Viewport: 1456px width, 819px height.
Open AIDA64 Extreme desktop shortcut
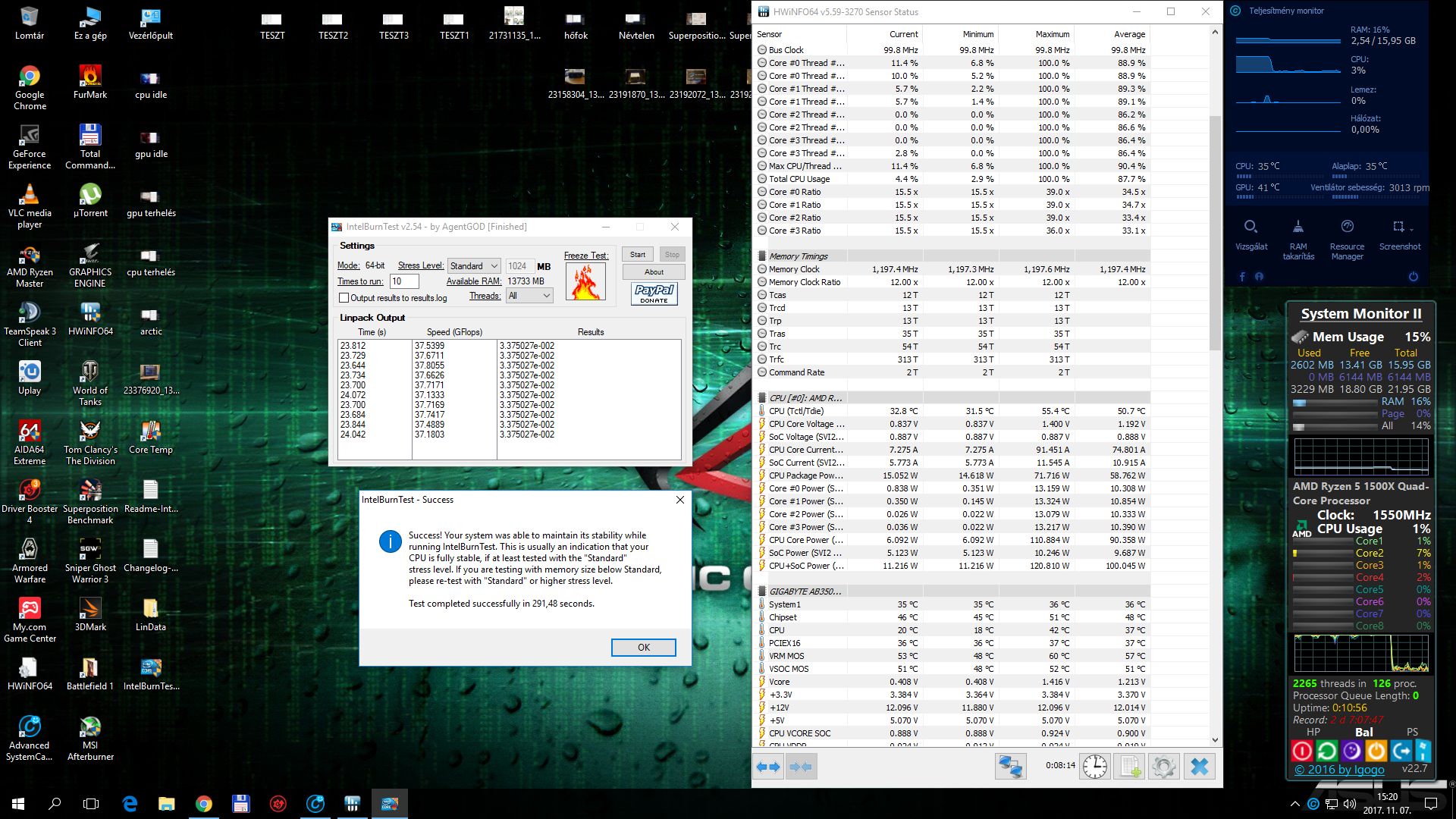pyautogui.click(x=30, y=443)
